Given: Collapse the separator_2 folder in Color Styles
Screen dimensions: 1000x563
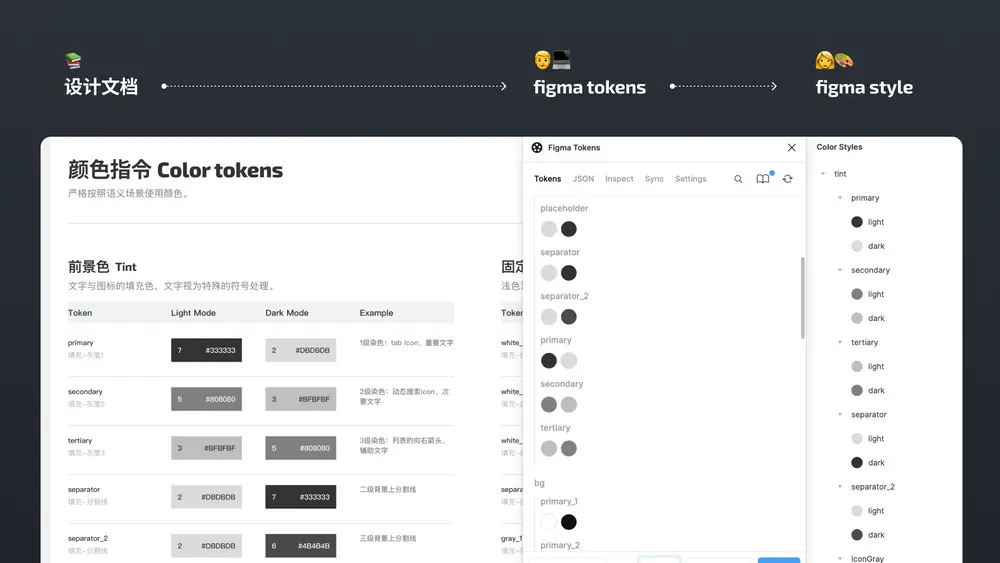Looking at the screenshot, I should [x=840, y=487].
